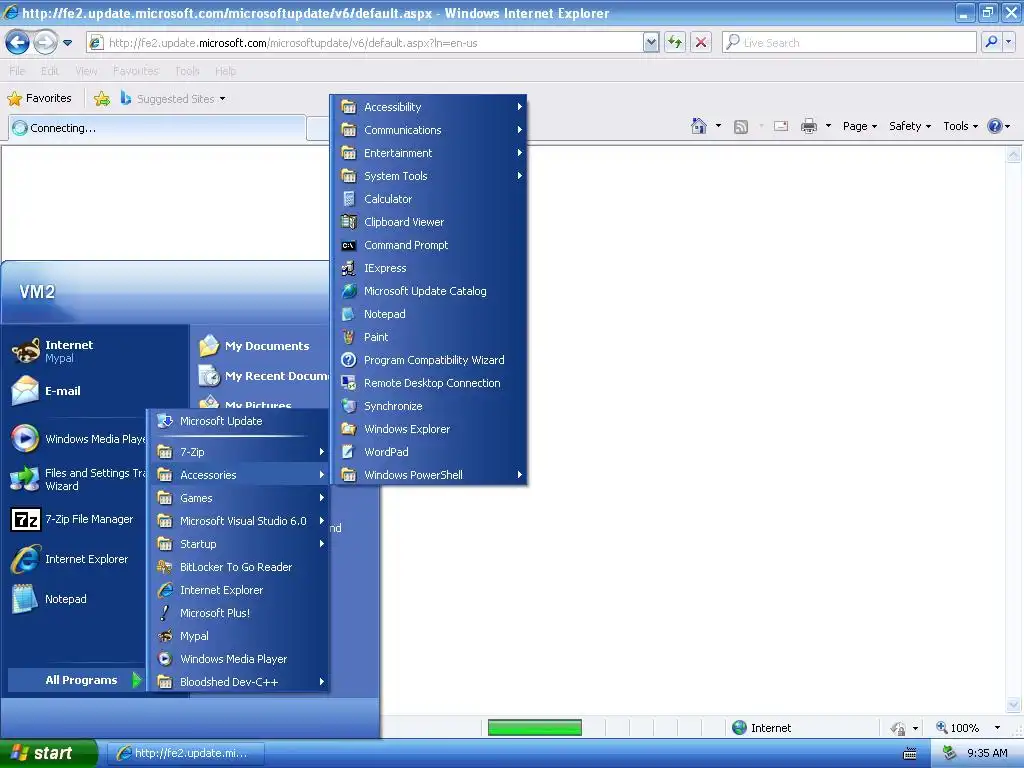
Task: Open Internet Explorer in All Programs list
Action: [238, 590]
